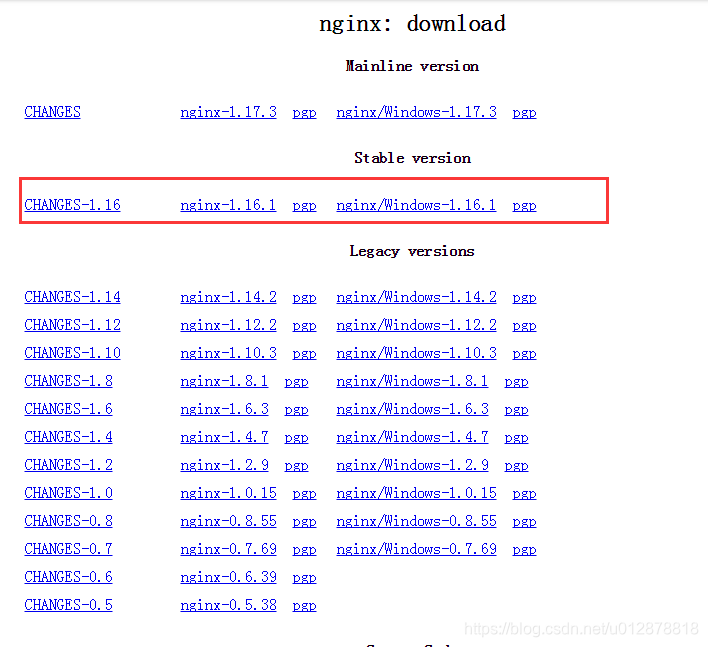Open pgp link beside nginx-1.12.2
This screenshot has height=647, width=708.
tap(304, 326)
